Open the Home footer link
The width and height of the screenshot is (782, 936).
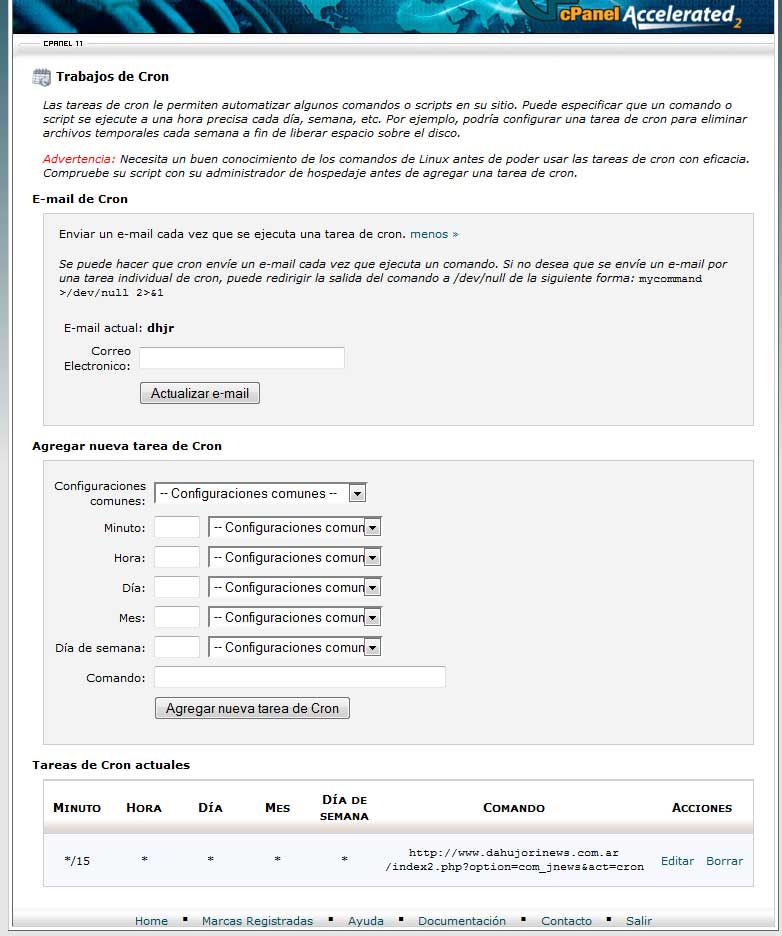[152, 920]
